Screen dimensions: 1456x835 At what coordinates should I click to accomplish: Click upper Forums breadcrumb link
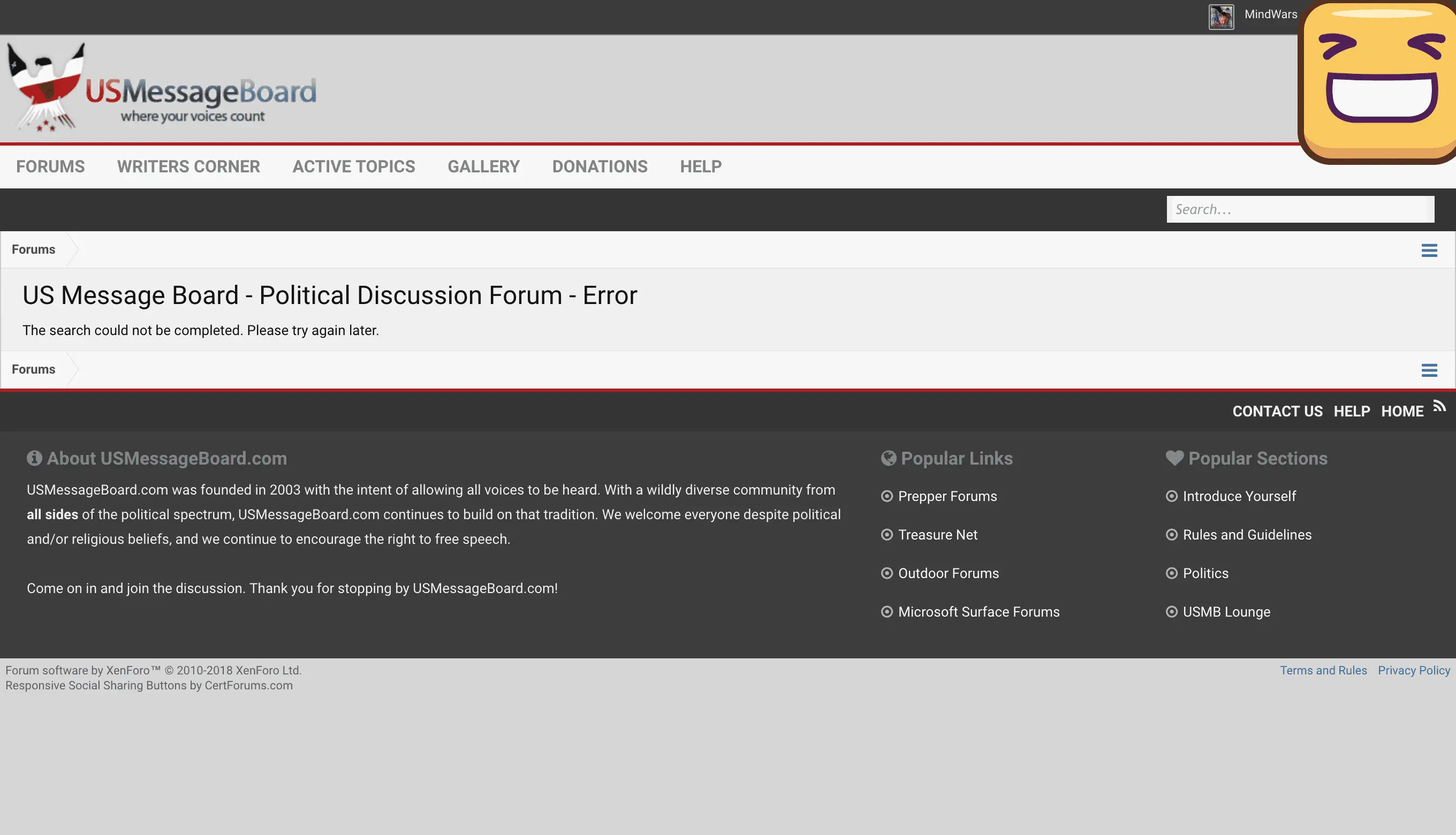(33, 249)
